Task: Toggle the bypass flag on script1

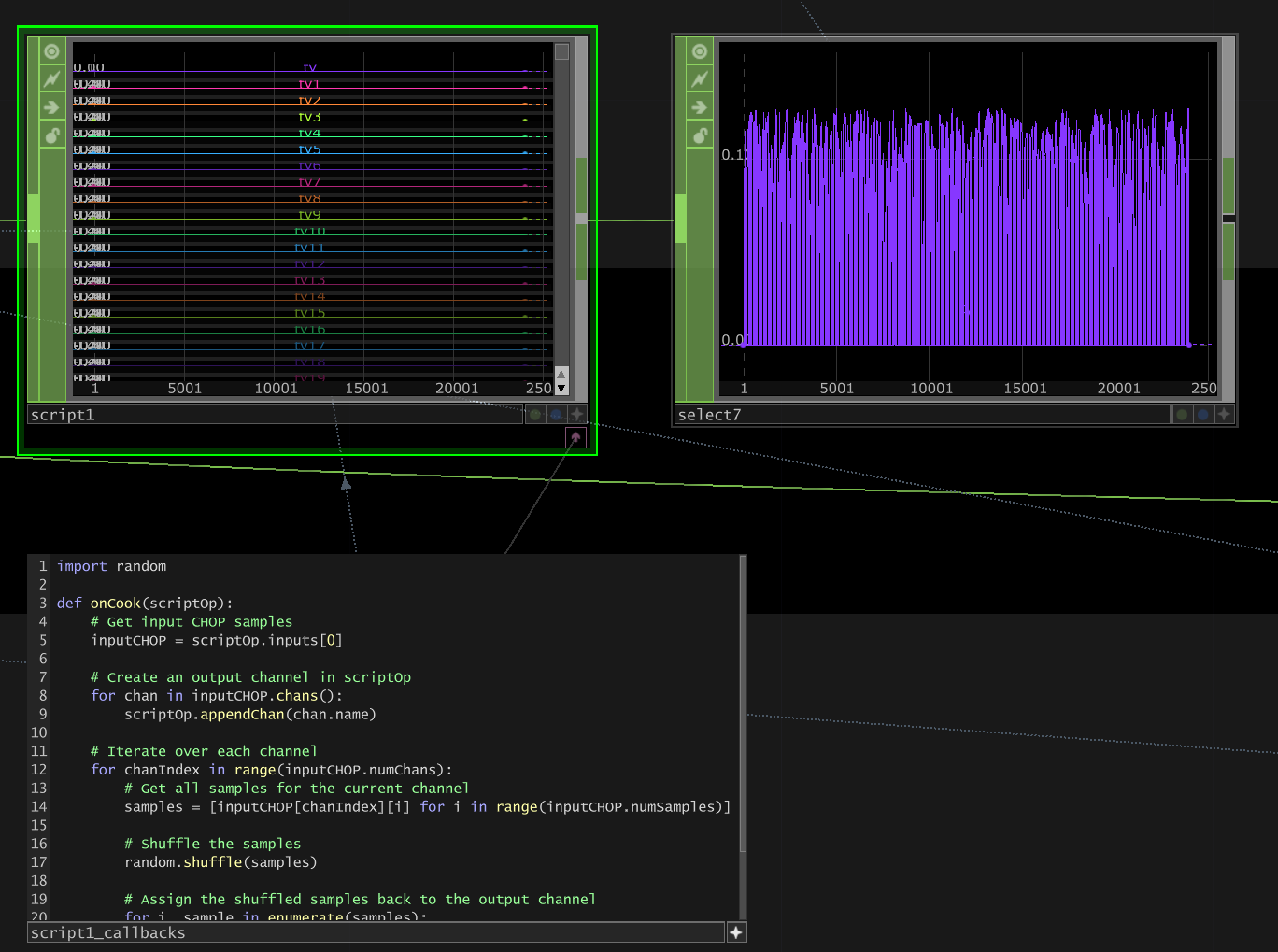Action: (52, 79)
